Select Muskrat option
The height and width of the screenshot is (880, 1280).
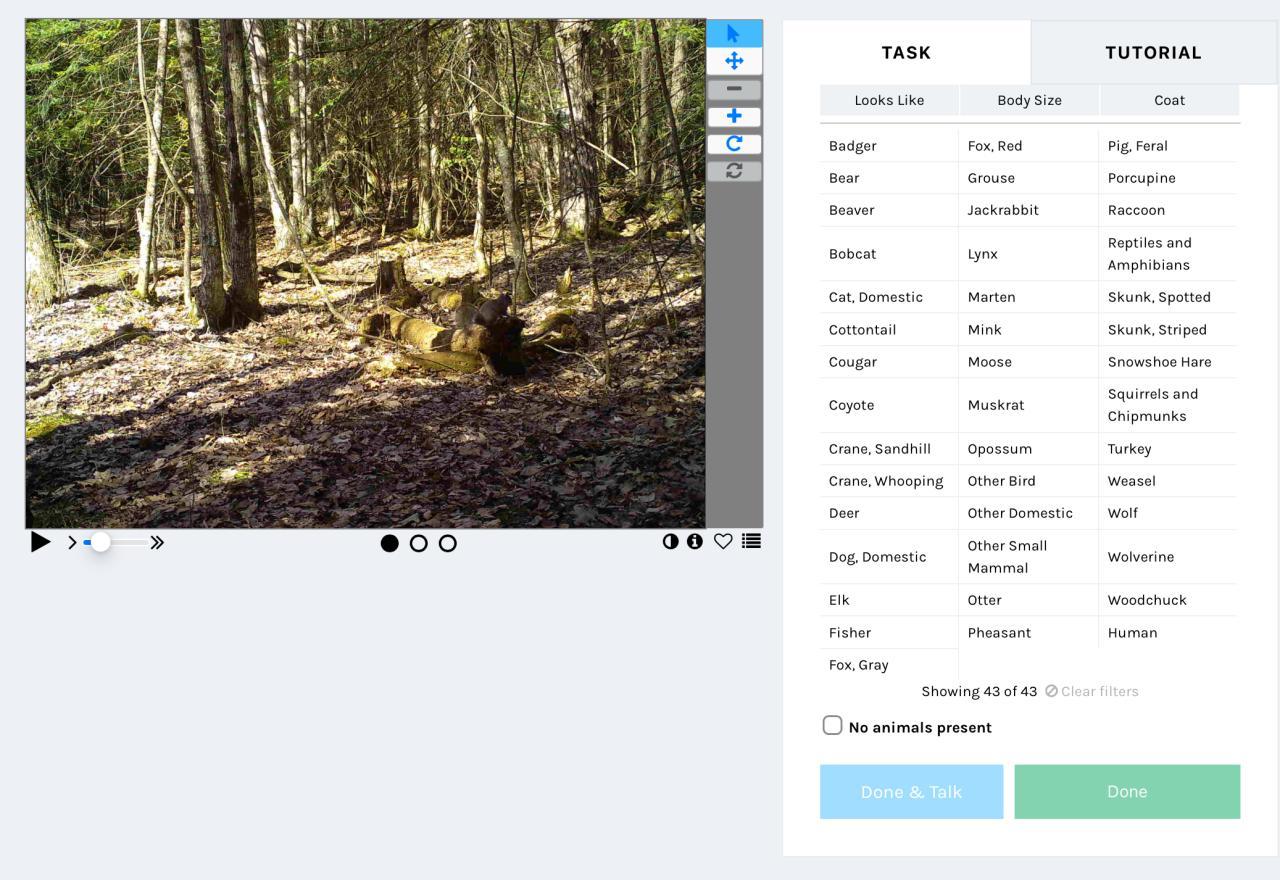tap(1029, 405)
